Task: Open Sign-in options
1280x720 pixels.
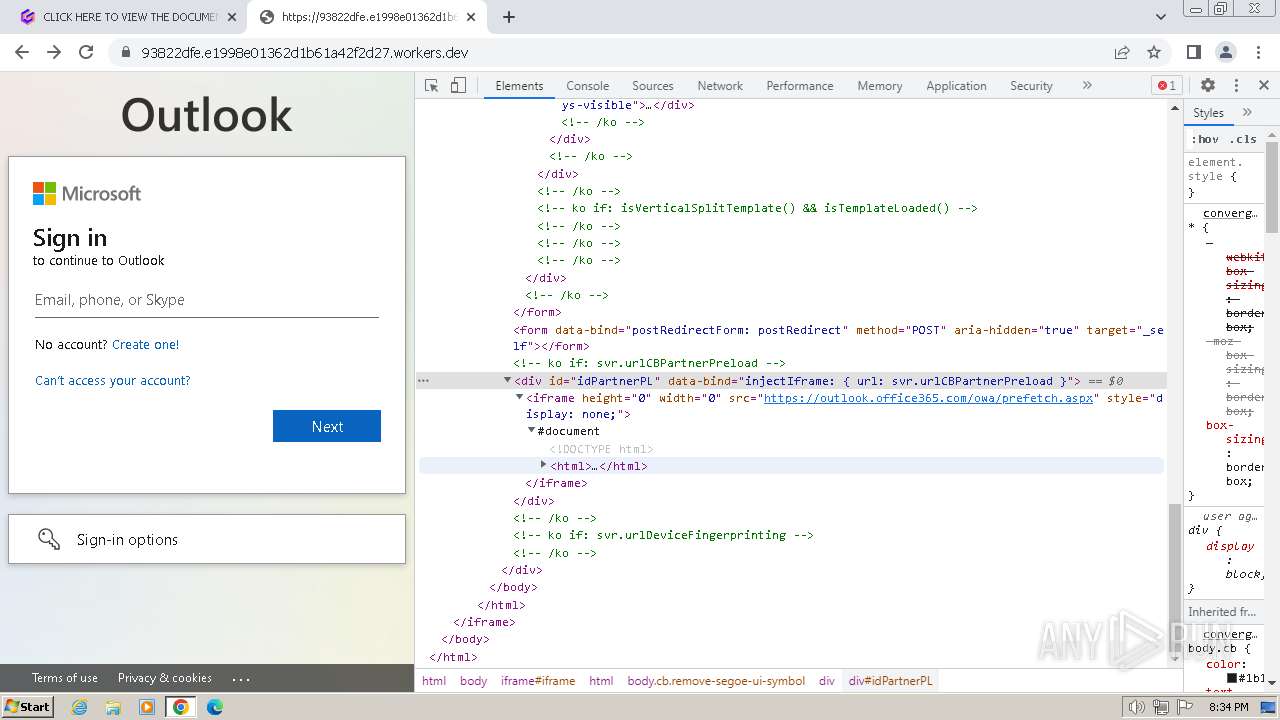Action: pos(207,539)
